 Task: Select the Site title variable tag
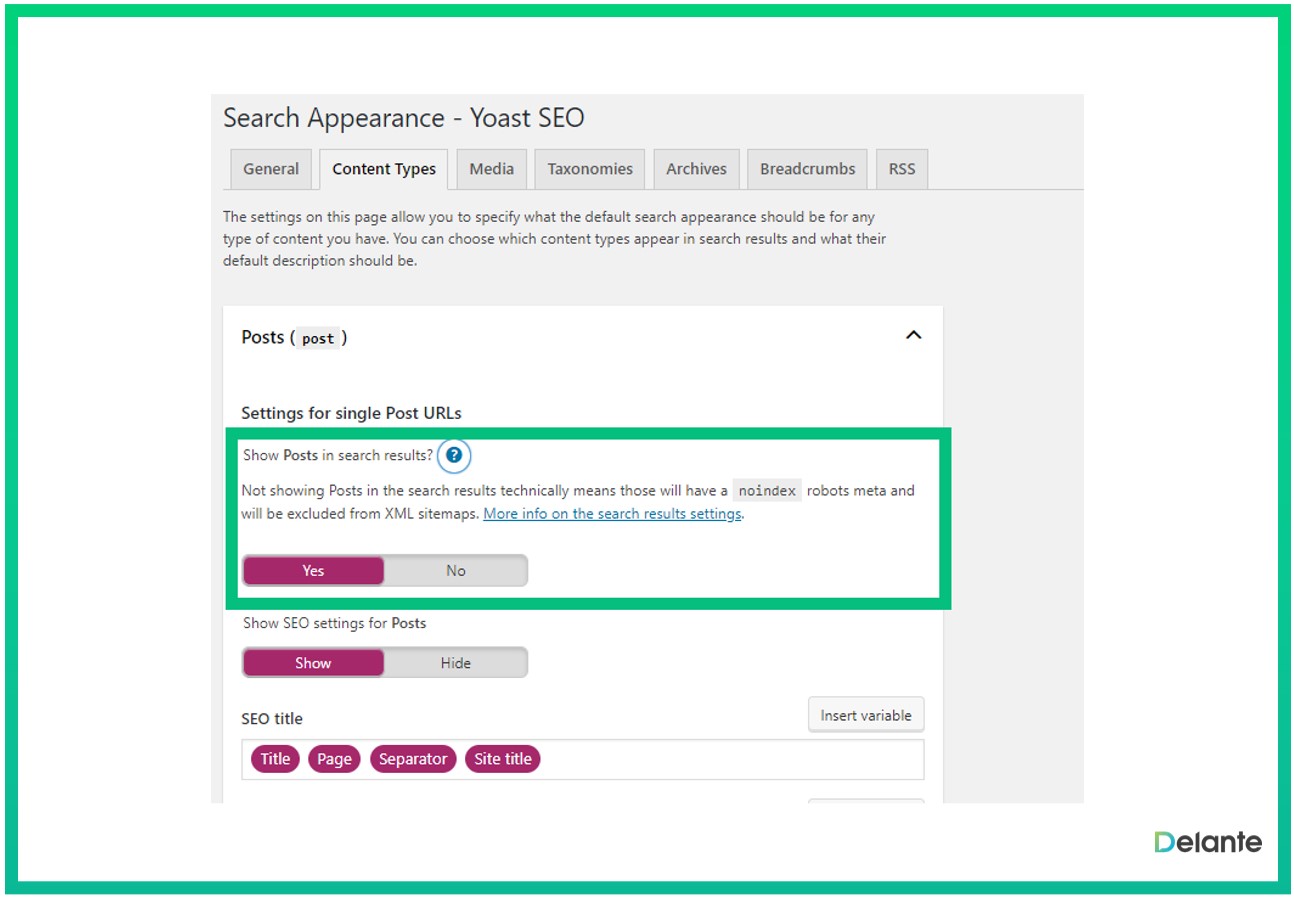503,759
